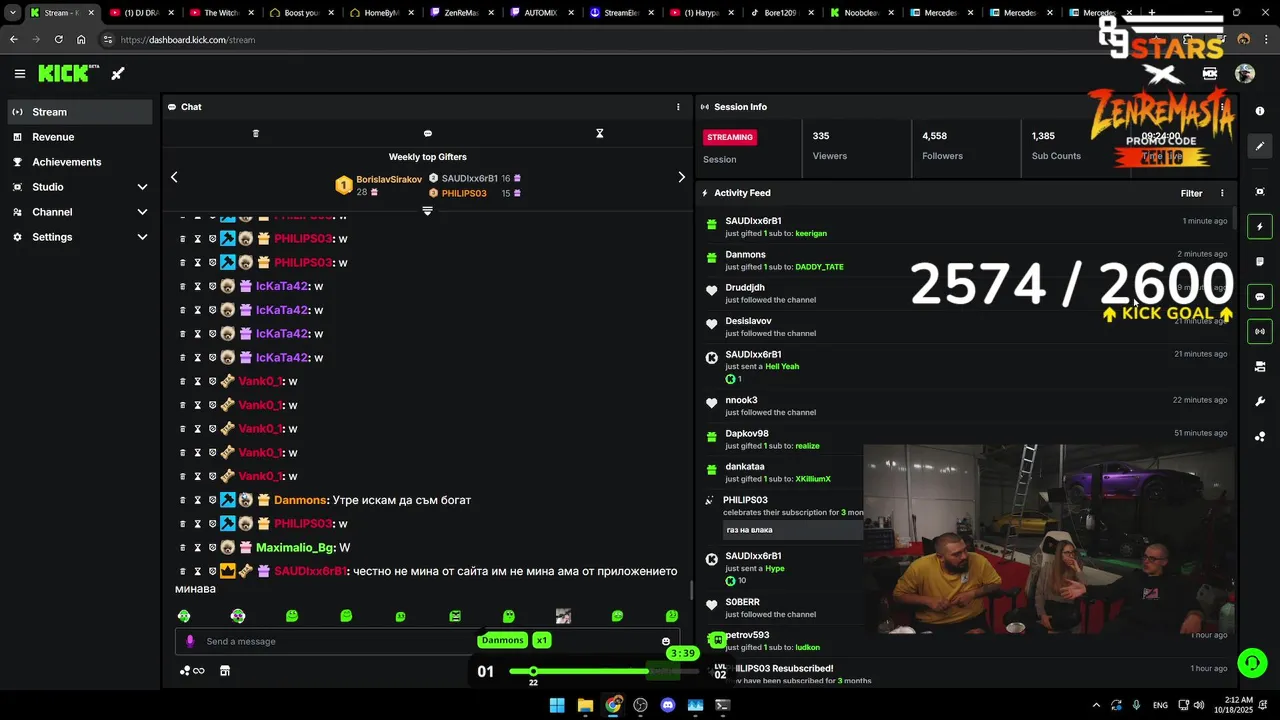
Task: Open the hamburger menu beside Kick logo
Action: pyautogui.click(x=19, y=73)
